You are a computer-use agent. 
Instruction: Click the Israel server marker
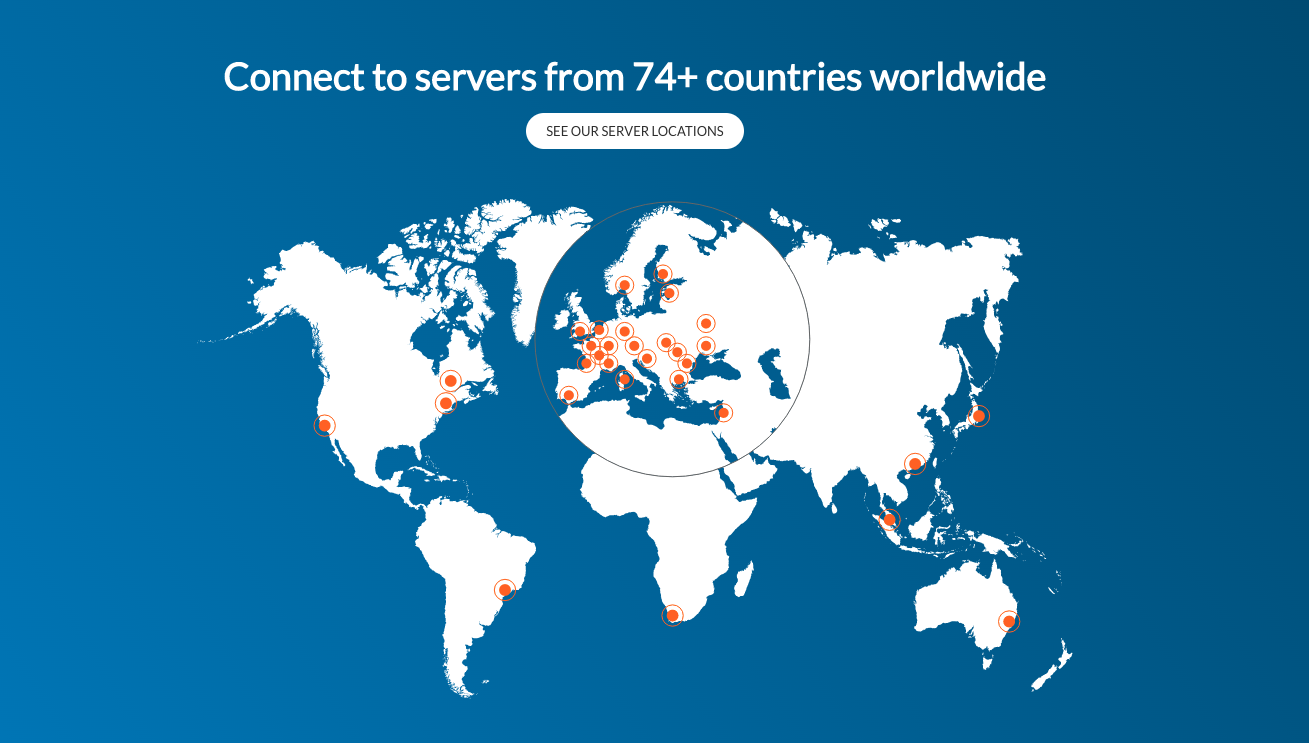(723, 412)
